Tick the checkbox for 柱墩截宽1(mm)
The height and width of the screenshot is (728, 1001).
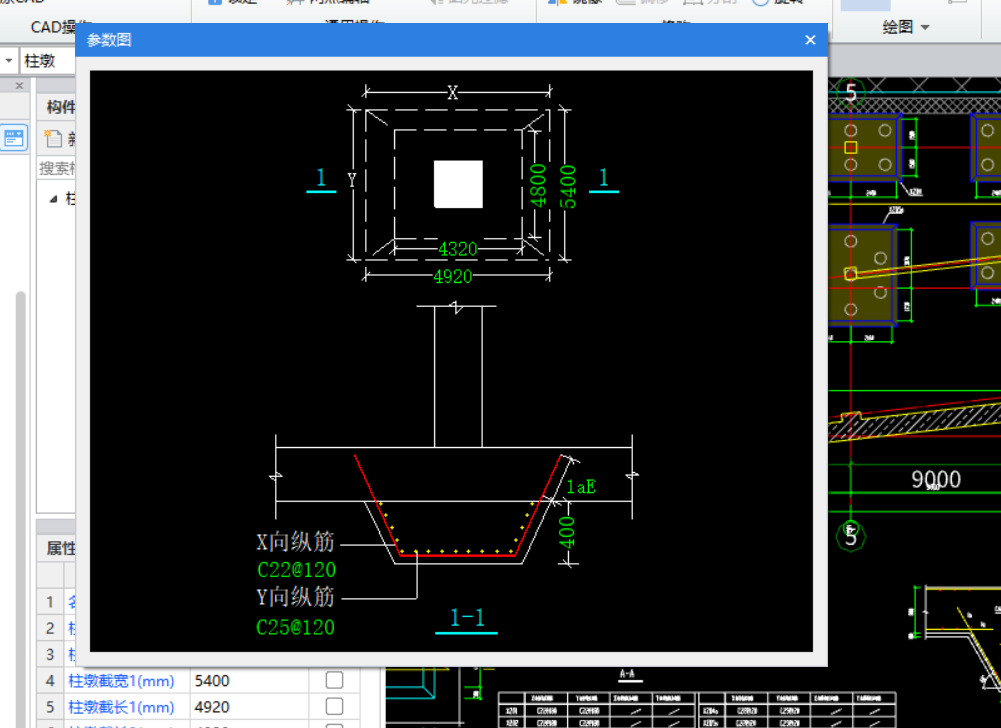coord(335,680)
